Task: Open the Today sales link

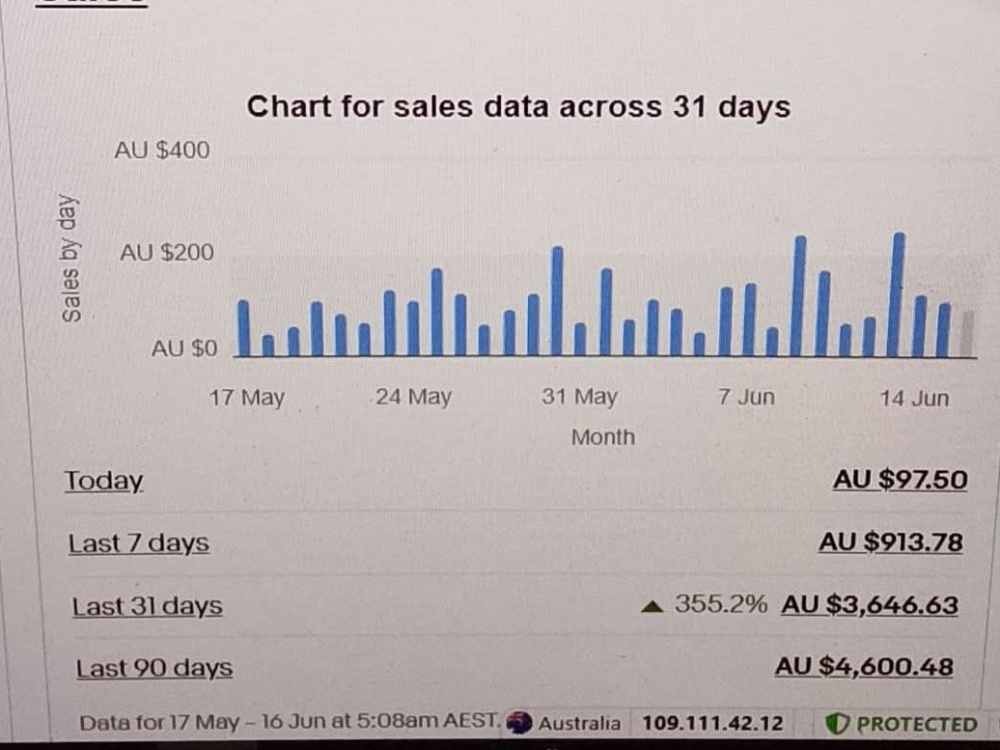Action: (x=104, y=481)
